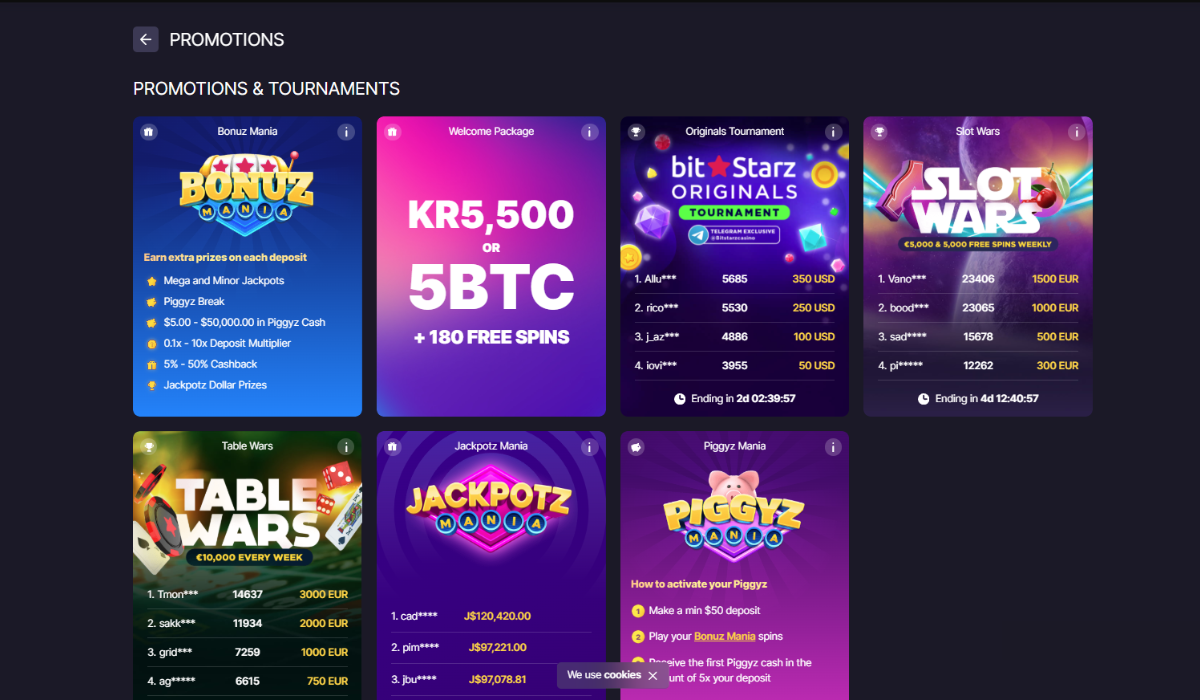This screenshot has width=1200, height=700.
Task: View info for Jackpotz Mania card
Action: pos(589,447)
